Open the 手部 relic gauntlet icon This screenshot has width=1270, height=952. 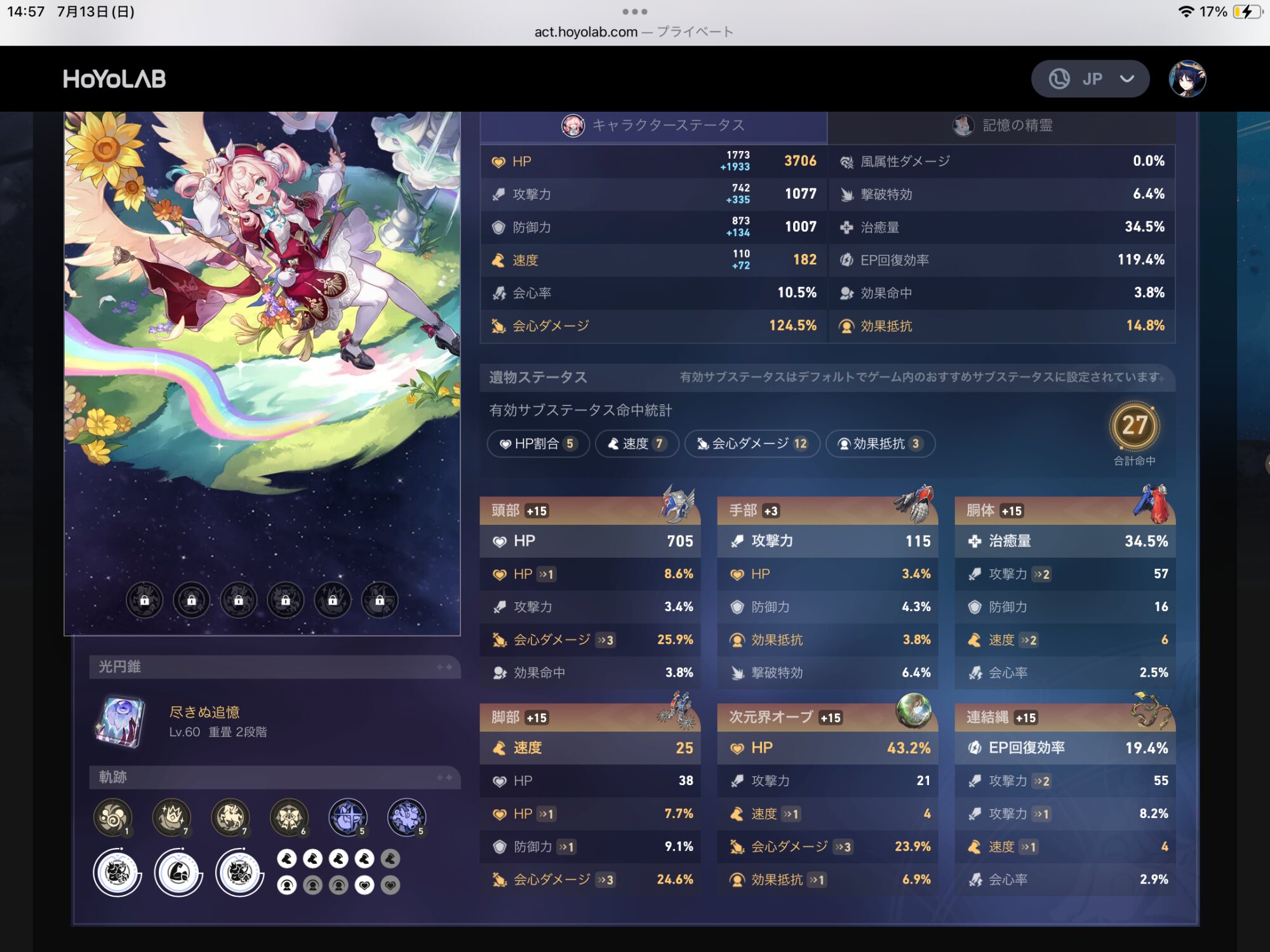pos(915,504)
